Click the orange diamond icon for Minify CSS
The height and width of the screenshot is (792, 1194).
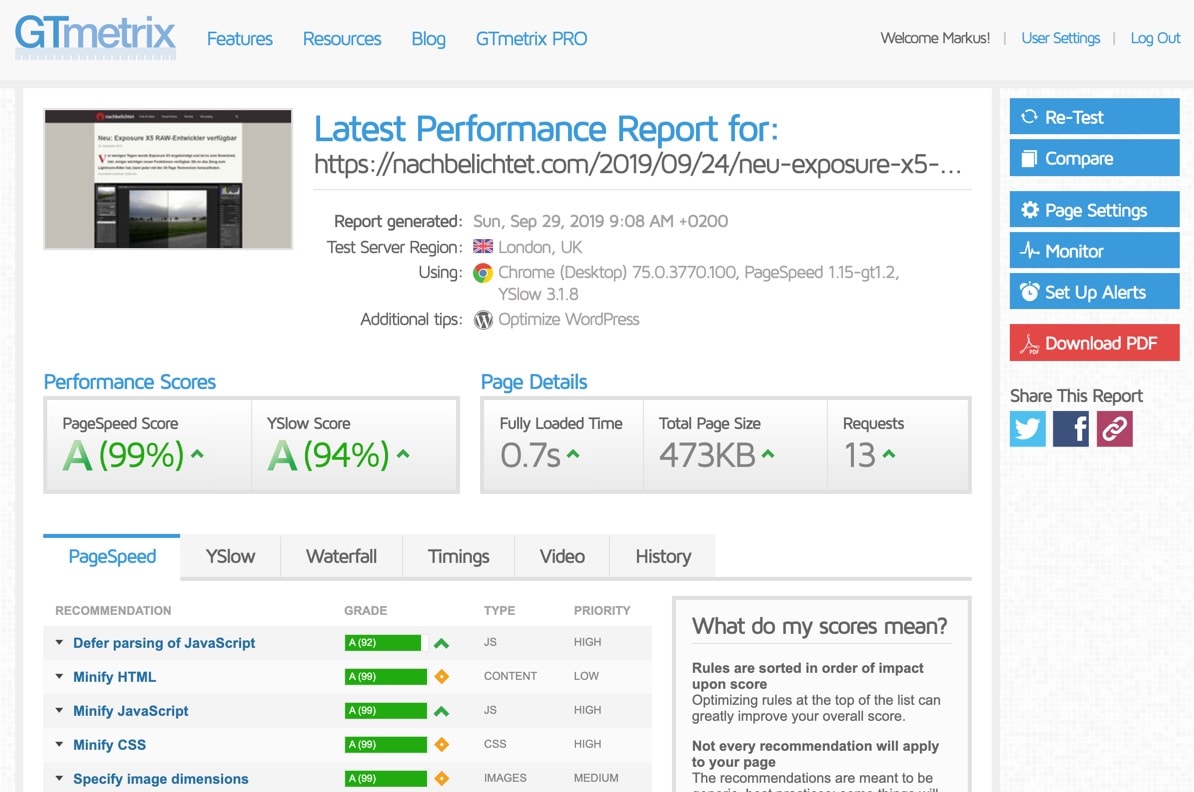pyautogui.click(x=441, y=745)
